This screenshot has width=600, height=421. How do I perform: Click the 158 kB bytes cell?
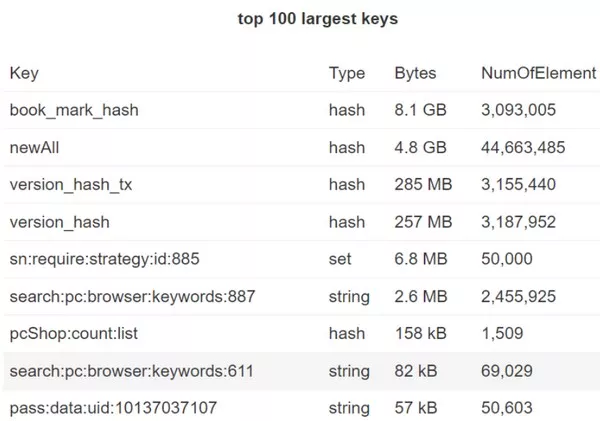[x=421, y=333]
